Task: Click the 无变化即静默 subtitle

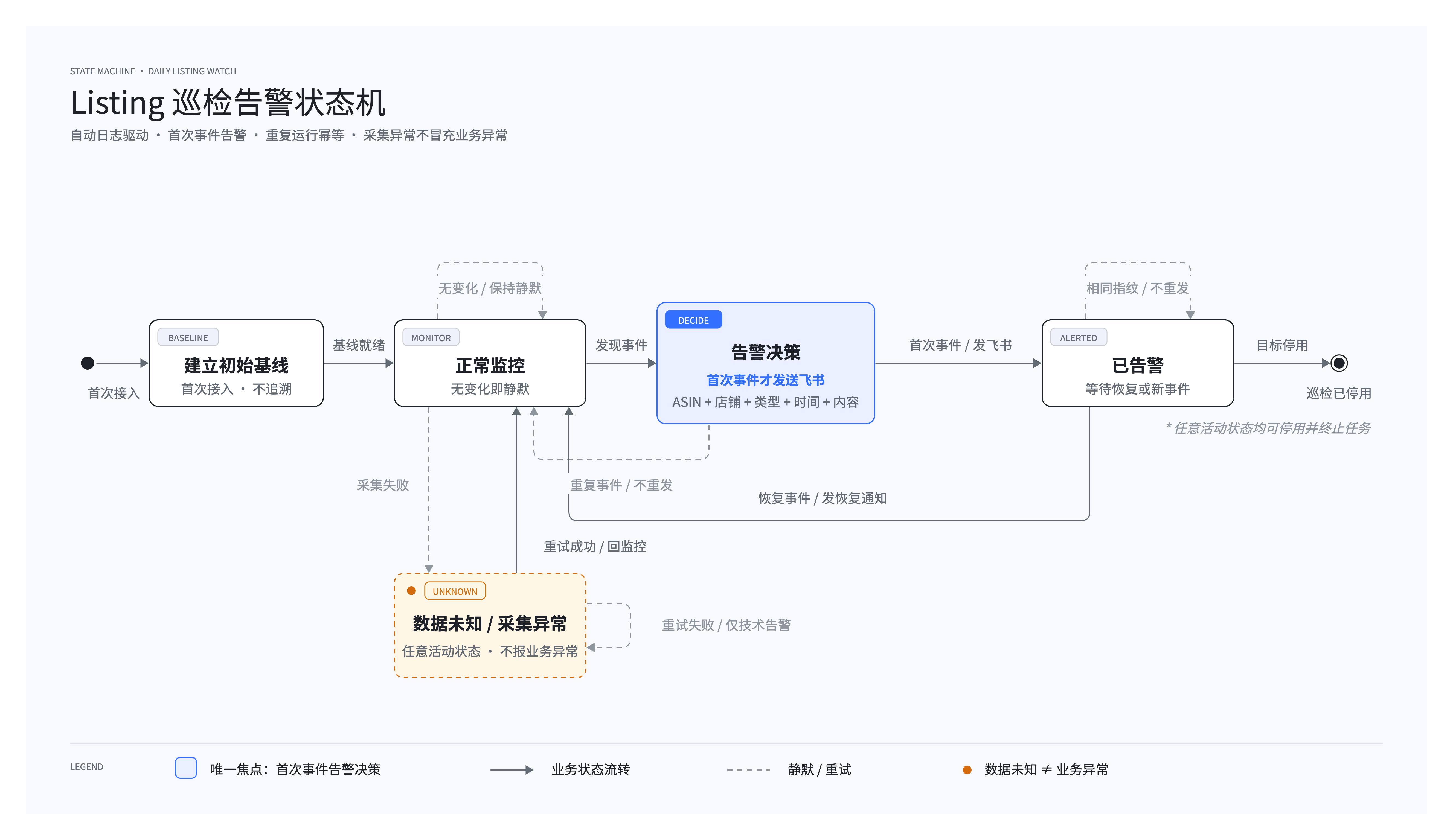Action: (x=490, y=389)
